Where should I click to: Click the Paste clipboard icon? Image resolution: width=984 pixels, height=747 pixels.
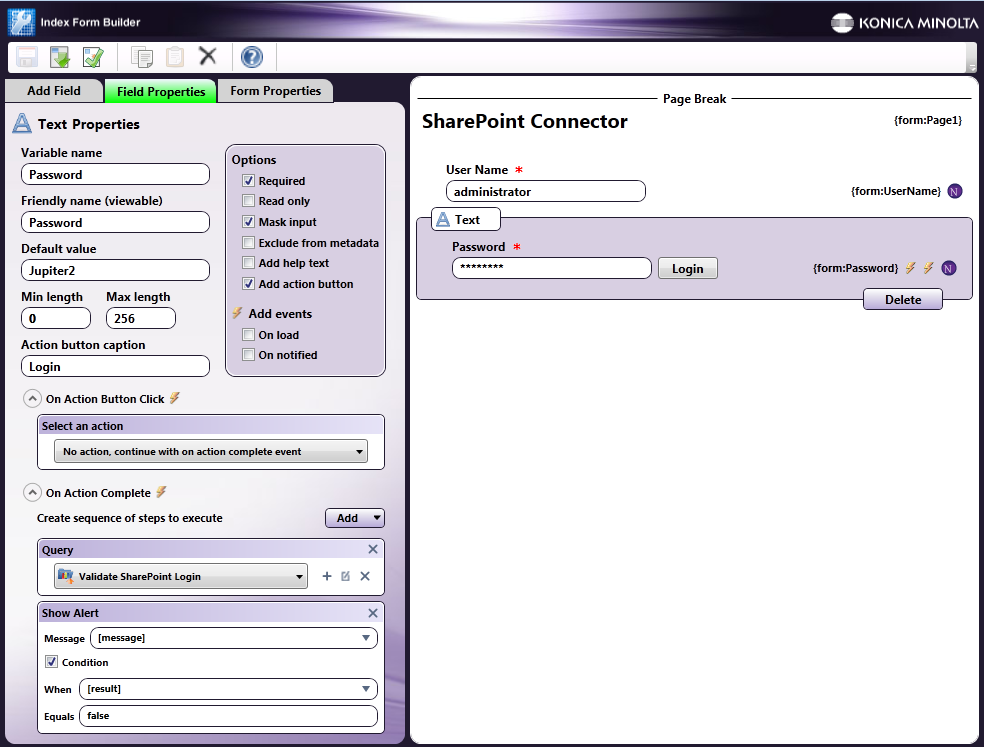click(x=174, y=57)
